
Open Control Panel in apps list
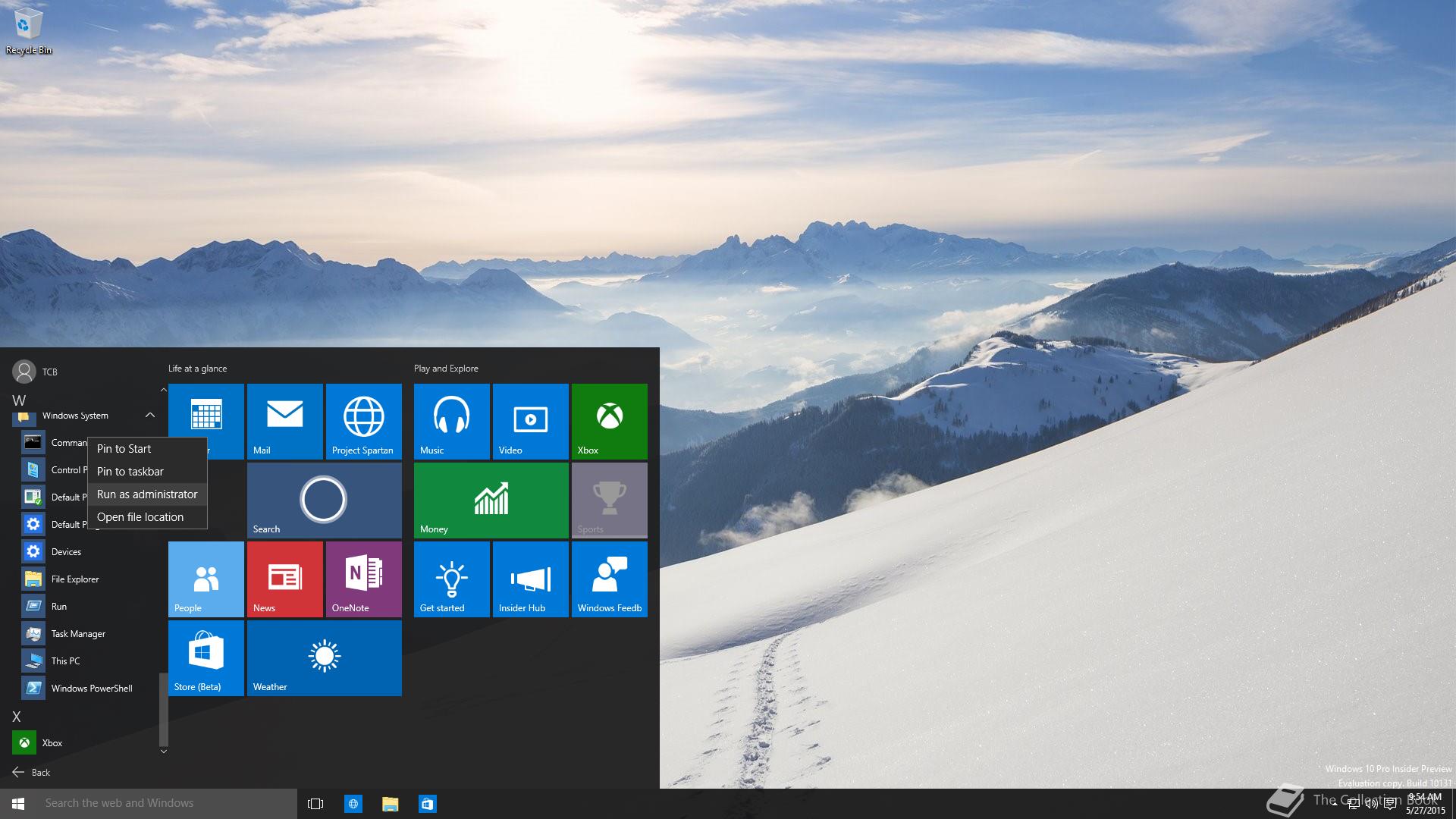point(53,470)
